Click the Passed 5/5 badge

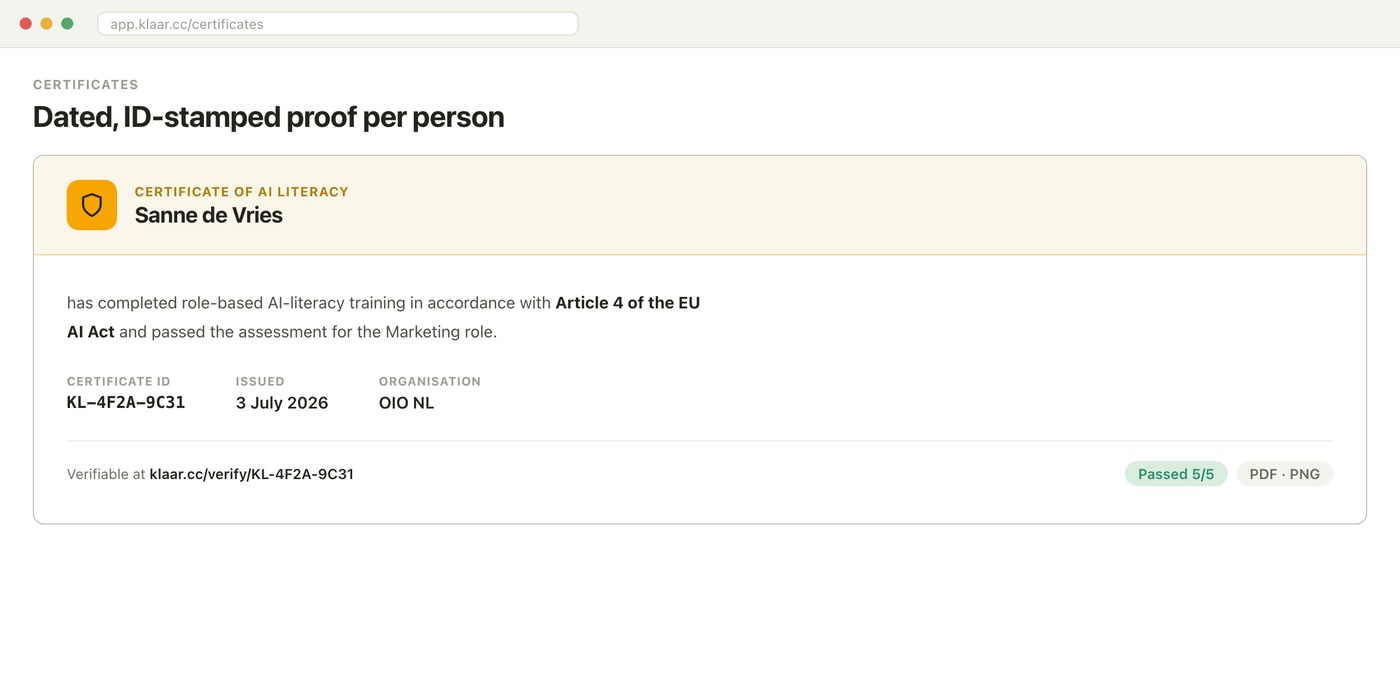click(x=1176, y=474)
